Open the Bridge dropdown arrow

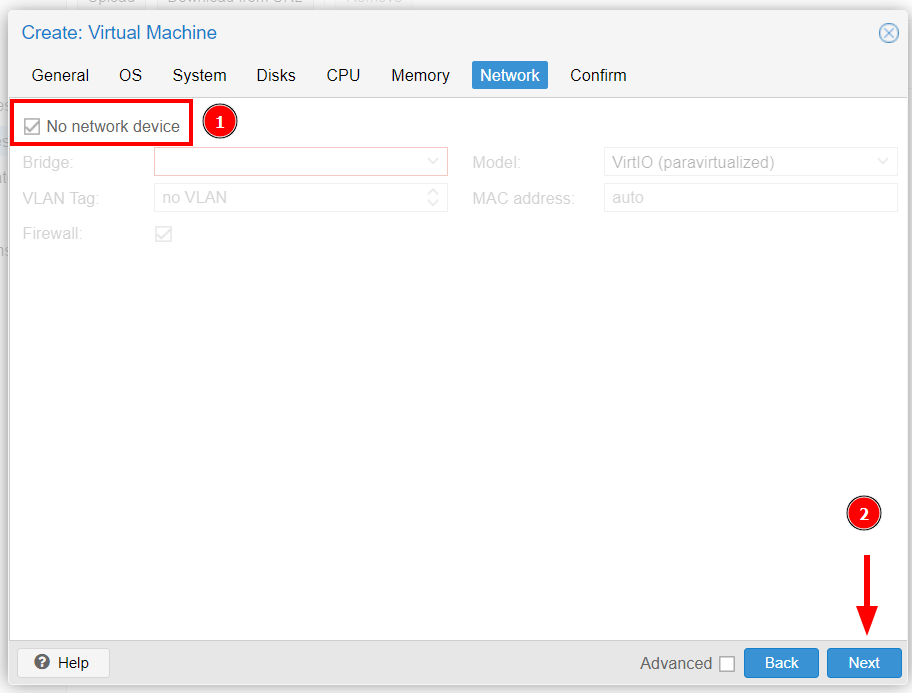pos(433,161)
